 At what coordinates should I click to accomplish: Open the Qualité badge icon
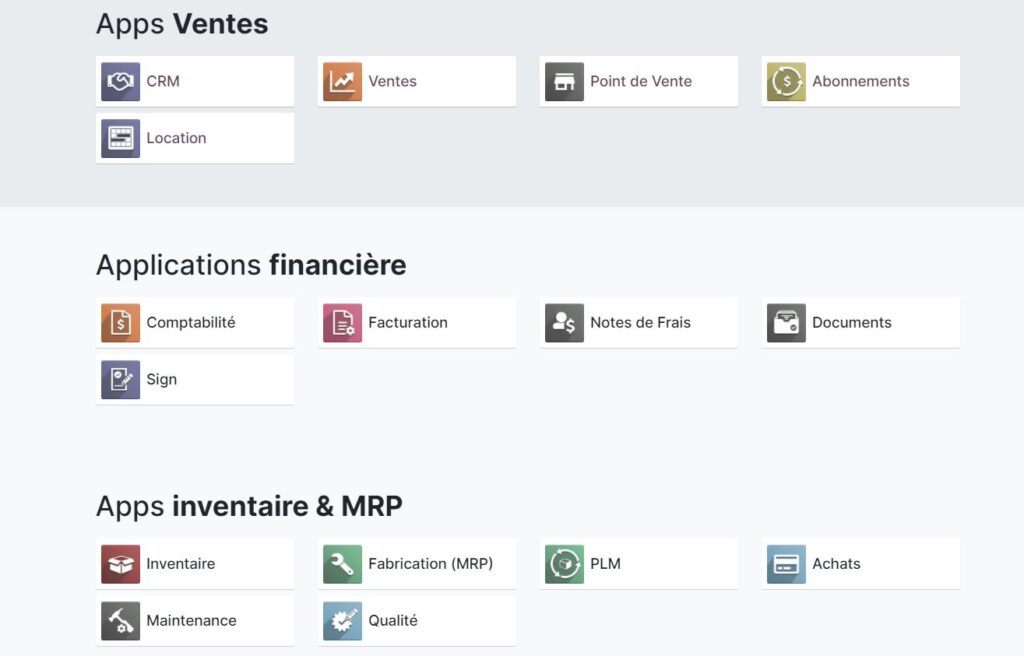click(341, 620)
